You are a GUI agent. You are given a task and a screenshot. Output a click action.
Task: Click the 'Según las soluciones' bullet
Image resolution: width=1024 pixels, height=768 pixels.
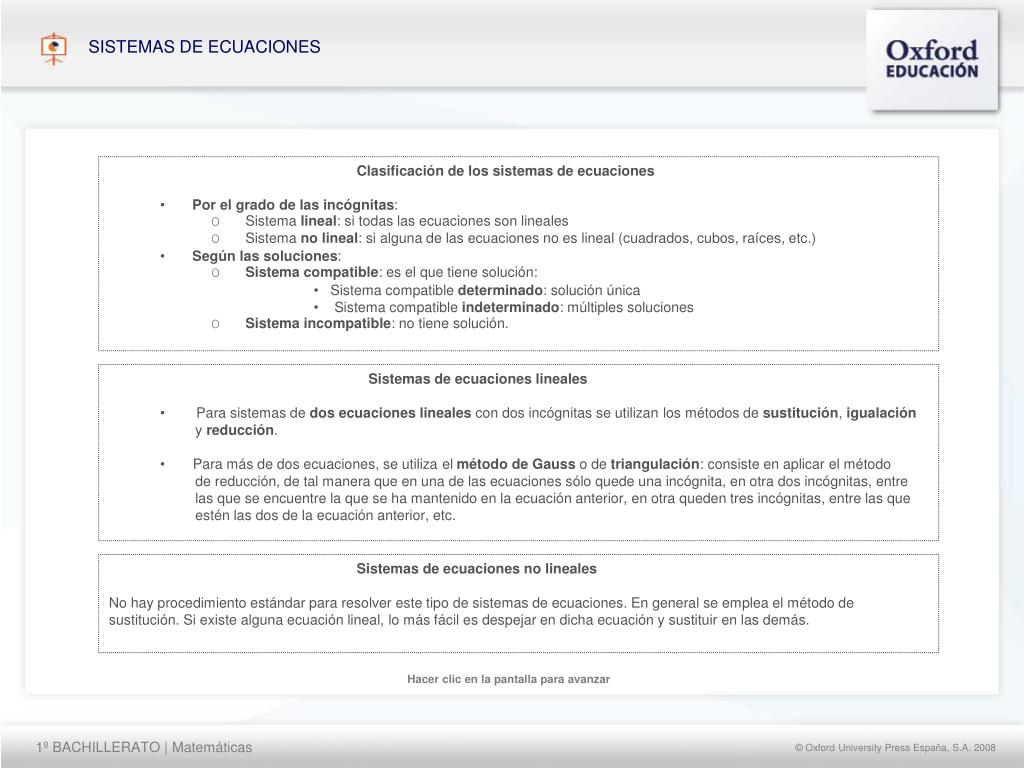point(266,256)
